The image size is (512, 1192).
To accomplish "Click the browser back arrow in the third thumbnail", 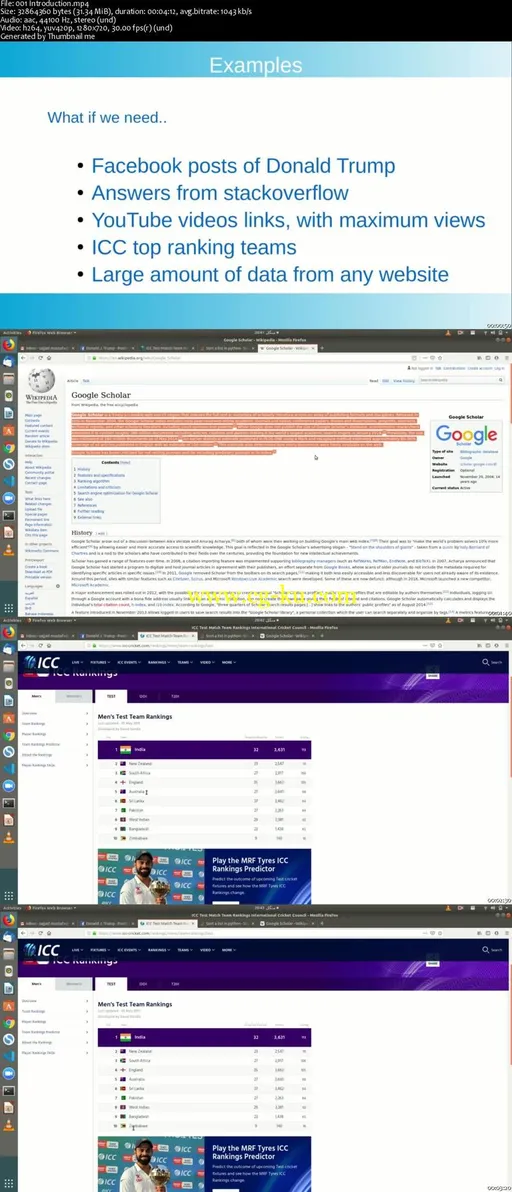I will [x=24, y=645].
